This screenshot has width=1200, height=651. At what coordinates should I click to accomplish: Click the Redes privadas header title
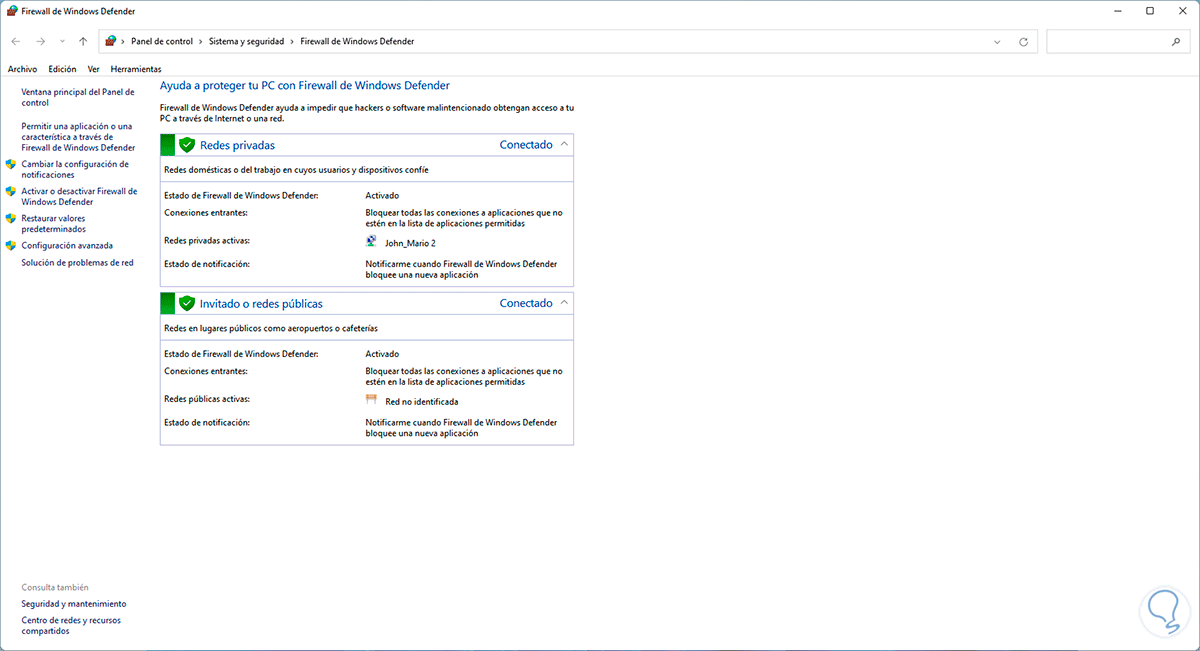point(237,145)
